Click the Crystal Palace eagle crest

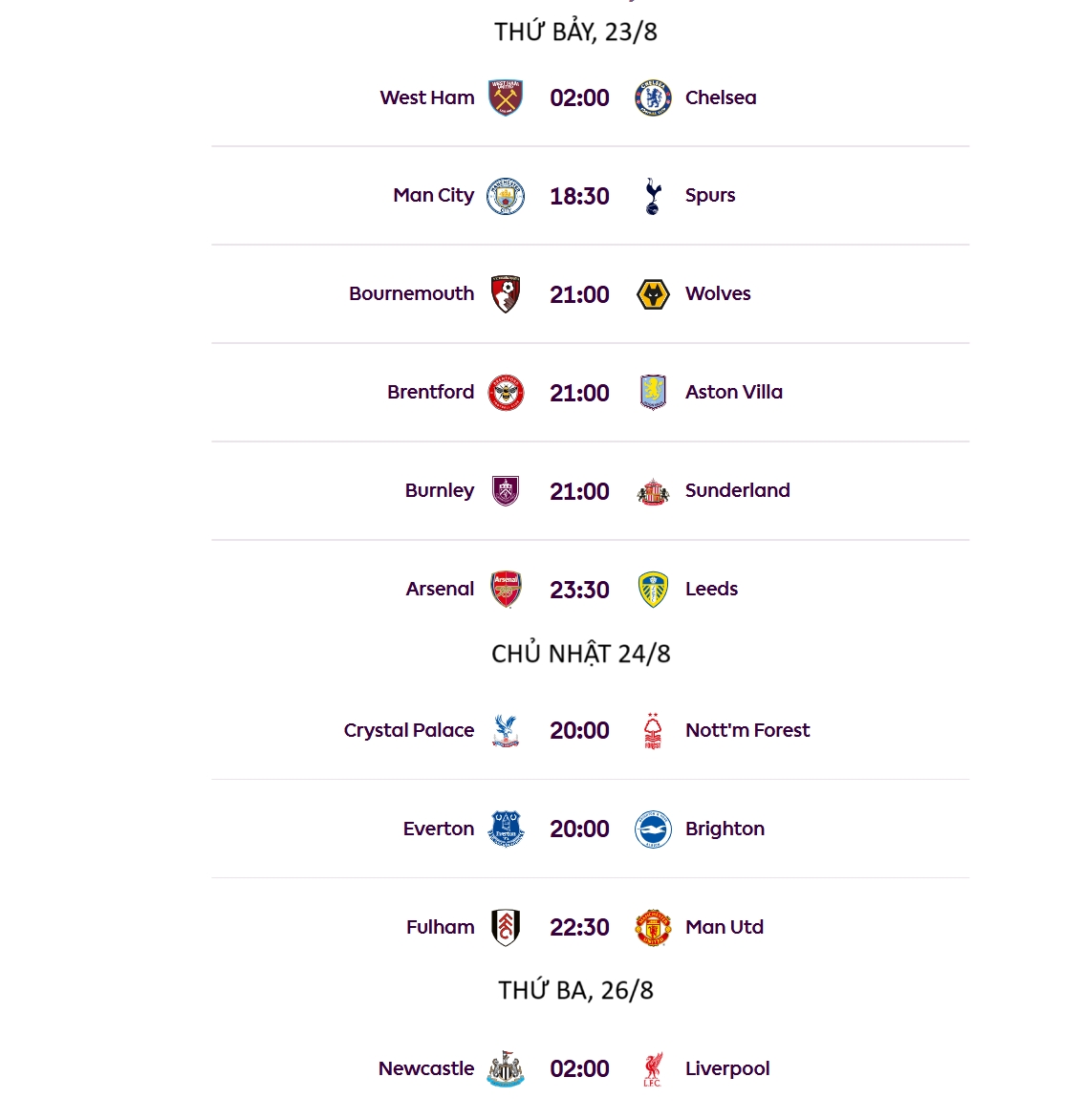coord(506,730)
